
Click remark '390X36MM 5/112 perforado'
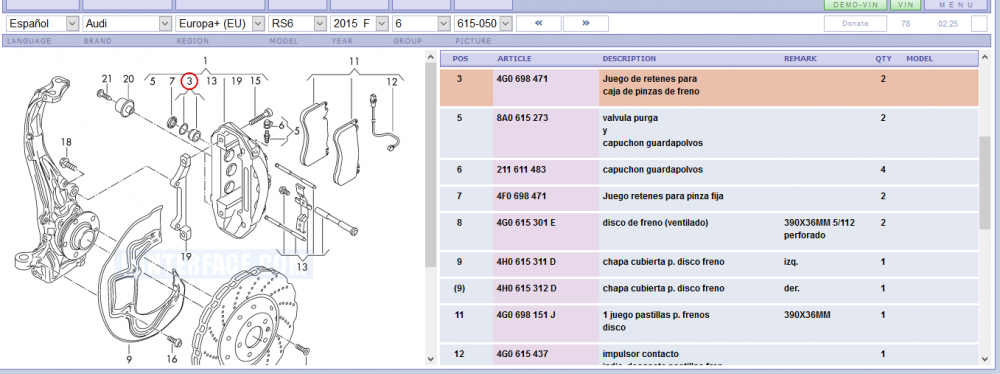point(821,229)
